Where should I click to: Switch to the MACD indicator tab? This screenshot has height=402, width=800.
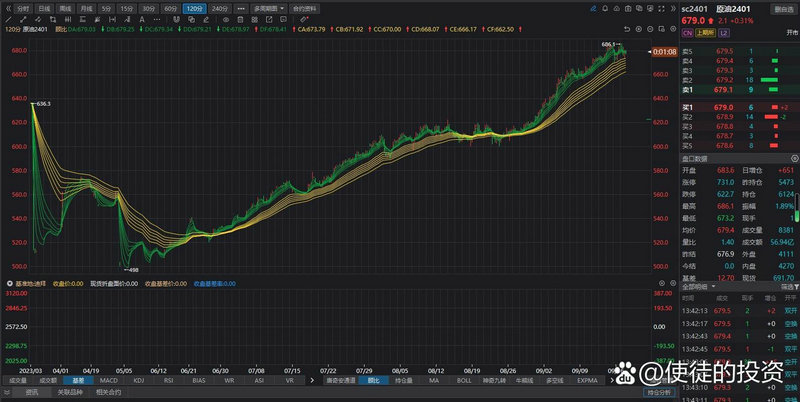coord(108,380)
